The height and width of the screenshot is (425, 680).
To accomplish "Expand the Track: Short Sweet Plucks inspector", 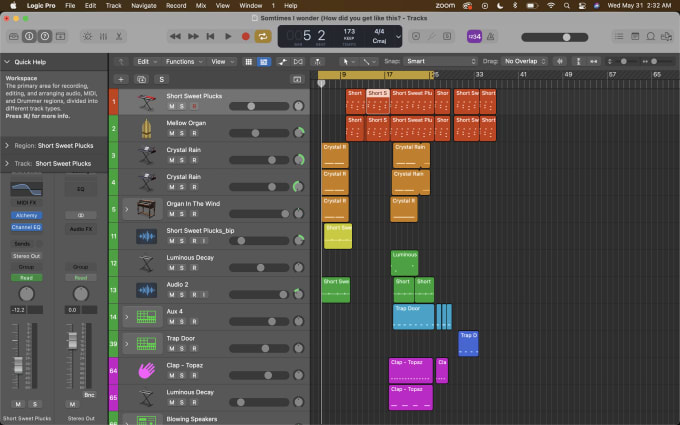I will click(x=7, y=163).
